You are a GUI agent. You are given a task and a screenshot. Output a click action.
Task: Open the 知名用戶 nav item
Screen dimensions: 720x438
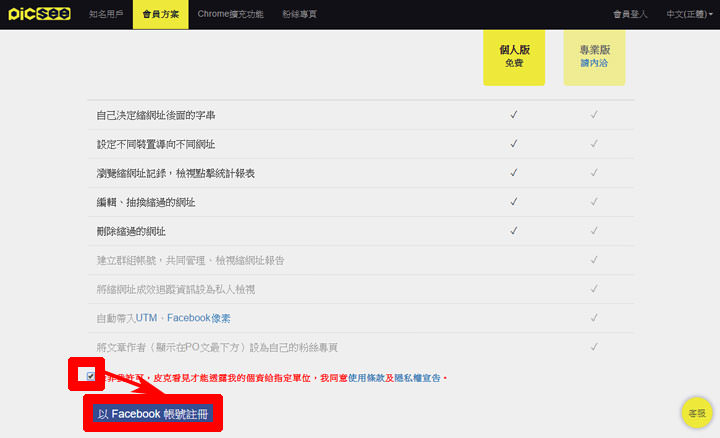click(105, 15)
